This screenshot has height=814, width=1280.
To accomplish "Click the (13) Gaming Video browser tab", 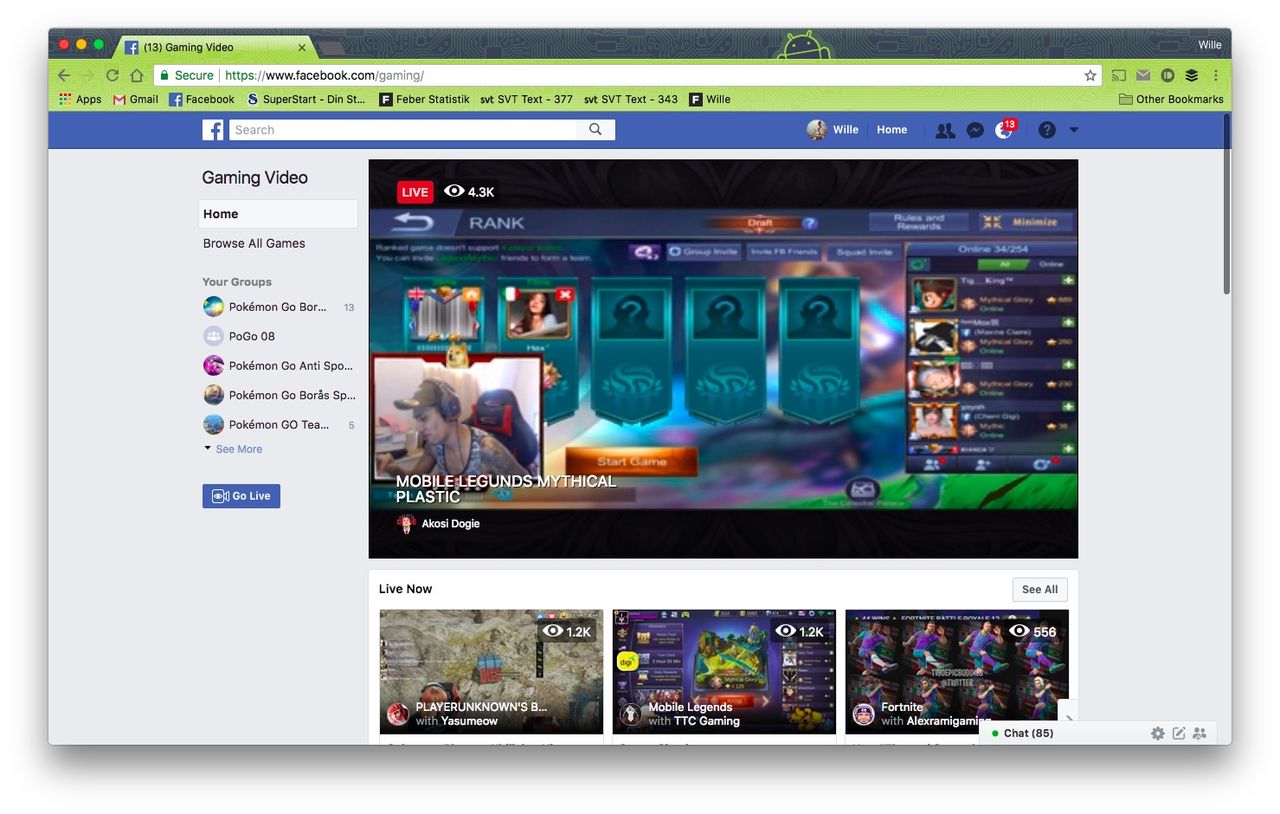I will coord(215,46).
